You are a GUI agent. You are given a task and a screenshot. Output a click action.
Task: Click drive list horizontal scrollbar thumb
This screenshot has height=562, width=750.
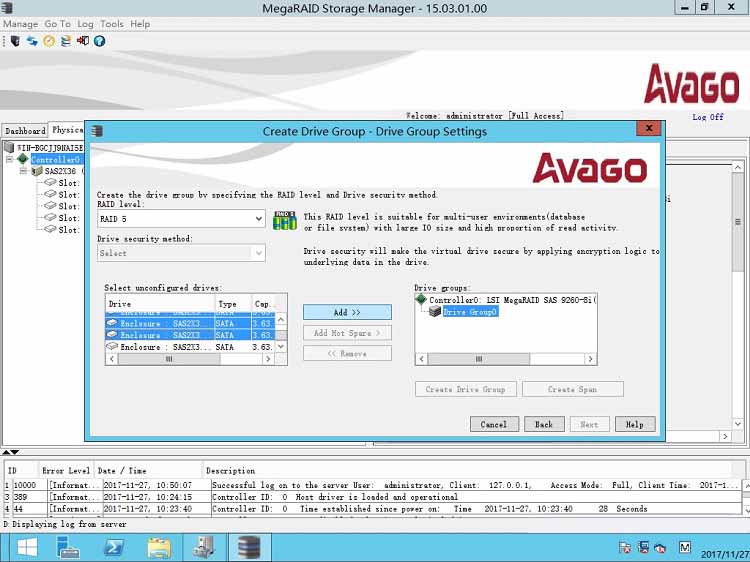pos(169,359)
